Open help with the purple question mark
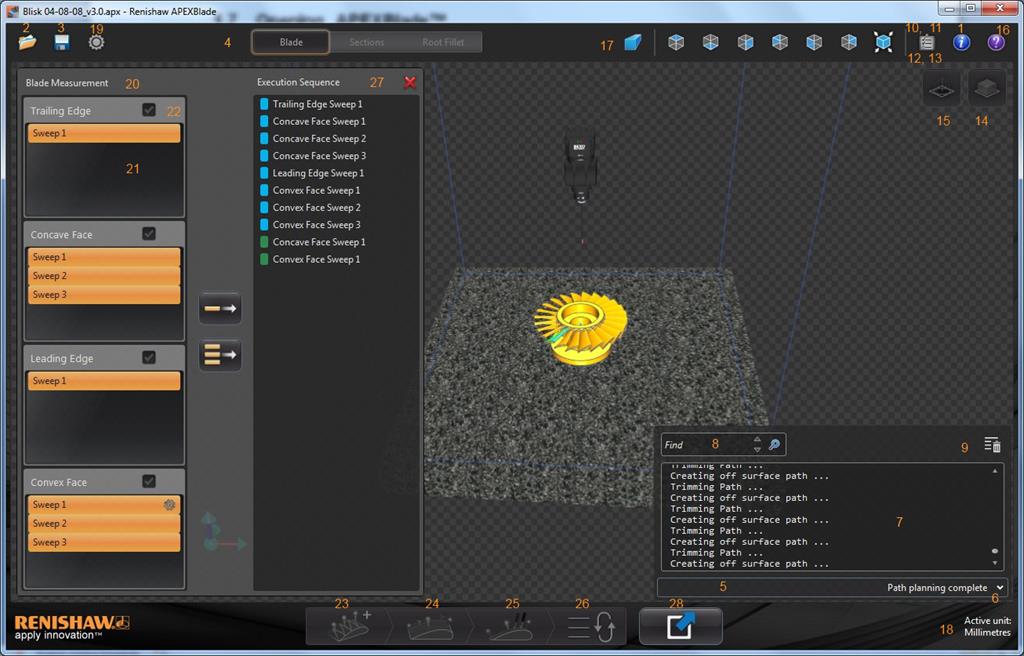This screenshot has width=1024, height=656. click(x=996, y=43)
